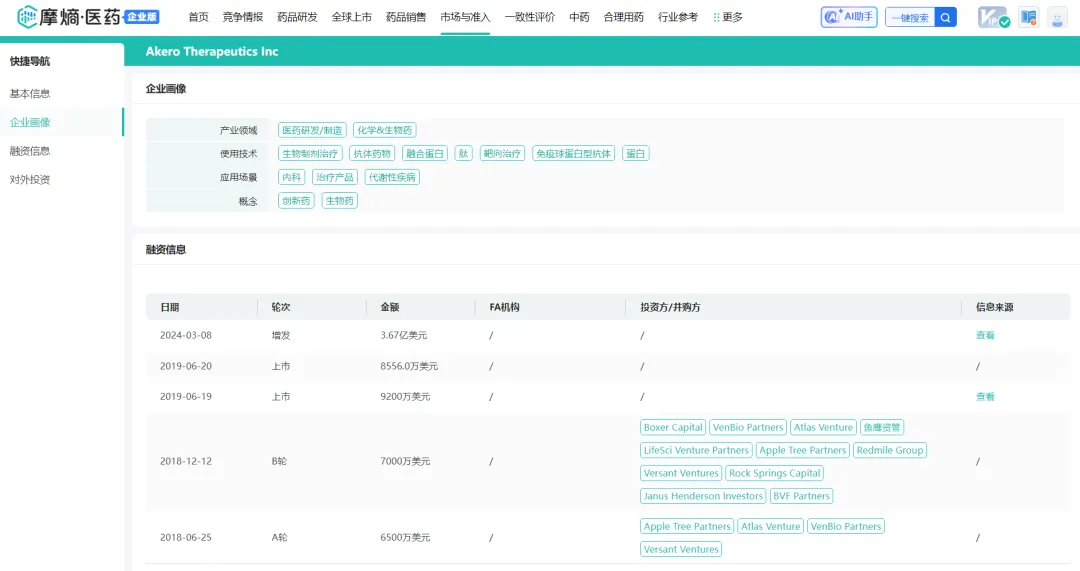Click the 融合蛋白 technology tag

(x=425, y=154)
